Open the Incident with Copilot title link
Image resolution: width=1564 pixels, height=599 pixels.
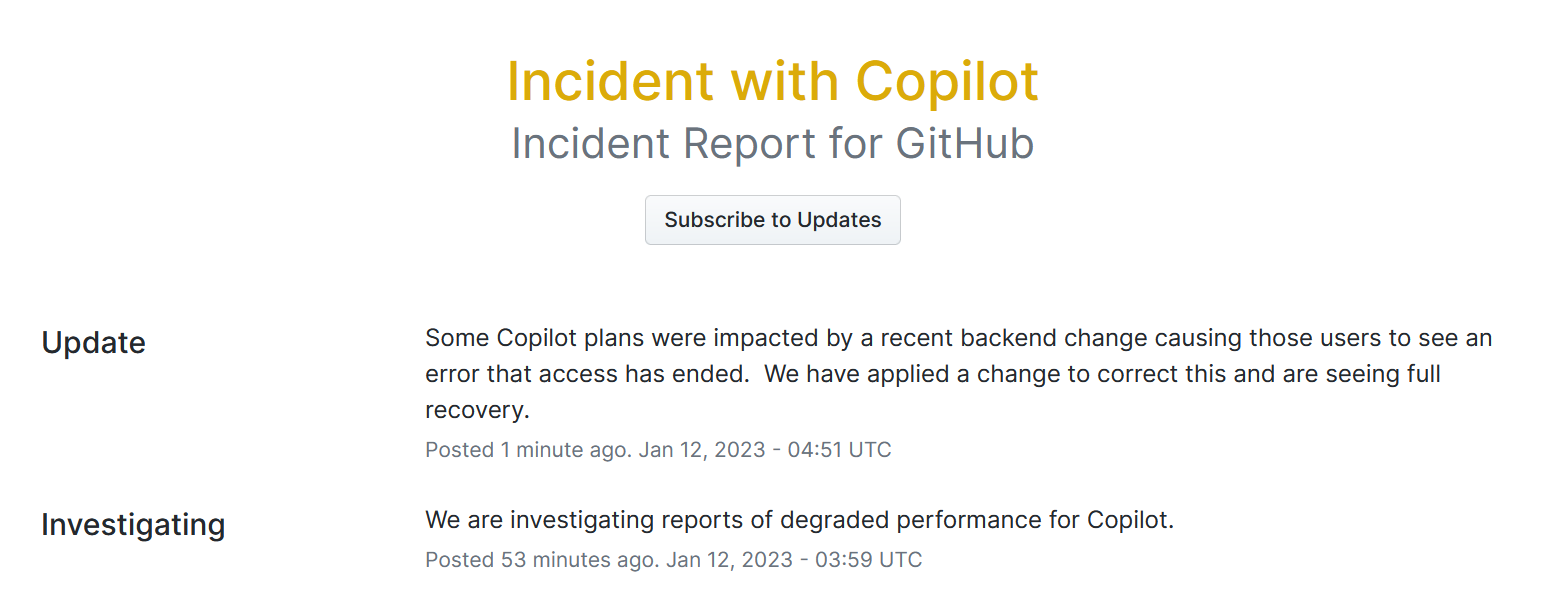pyautogui.click(x=772, y=81)
